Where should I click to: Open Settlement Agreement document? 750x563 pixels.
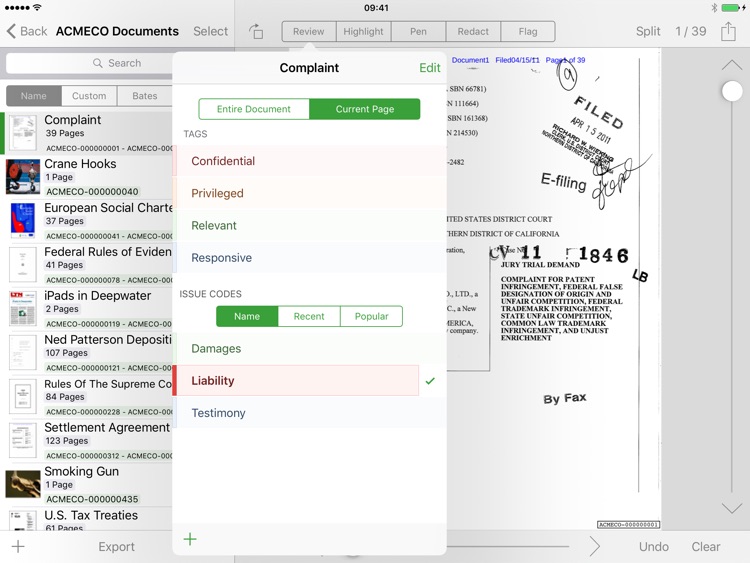click(x=88, y=441)
